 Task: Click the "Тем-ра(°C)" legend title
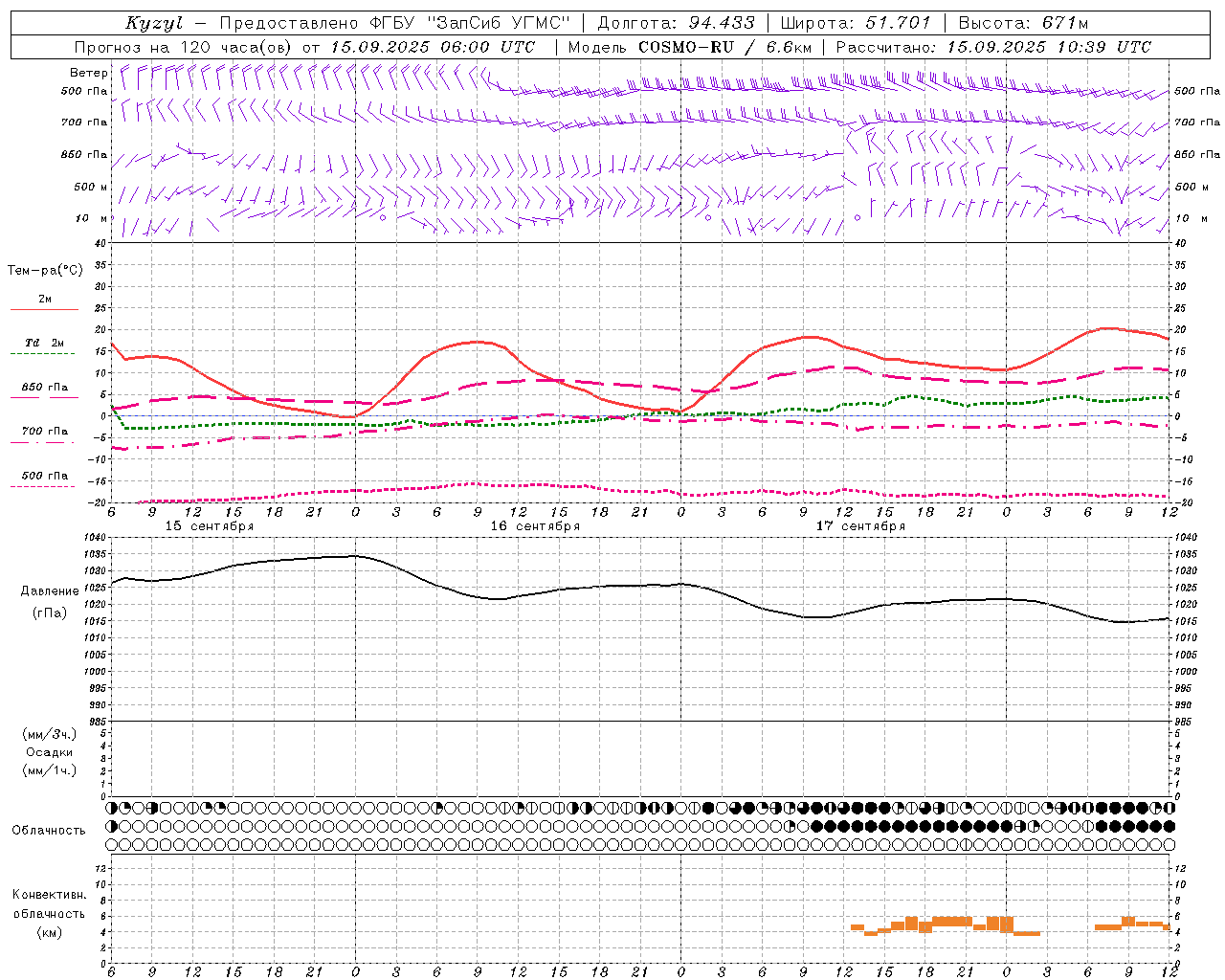[45, 271]
